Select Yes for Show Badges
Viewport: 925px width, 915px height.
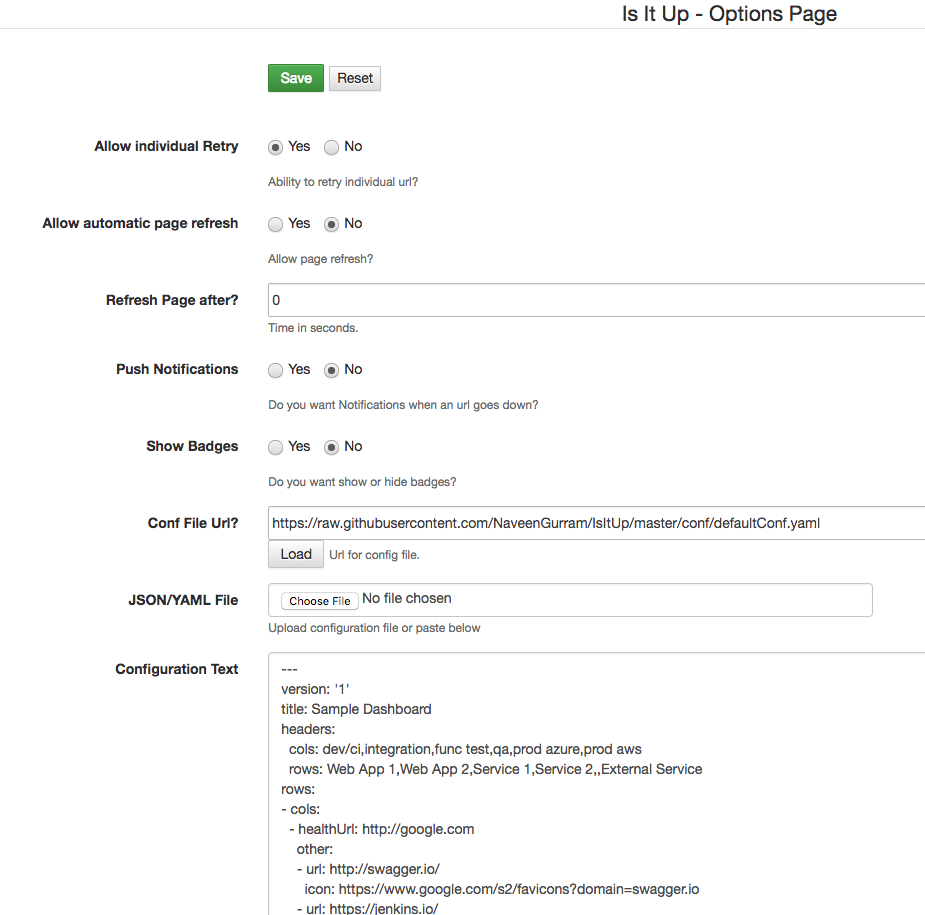coord(275,447)
